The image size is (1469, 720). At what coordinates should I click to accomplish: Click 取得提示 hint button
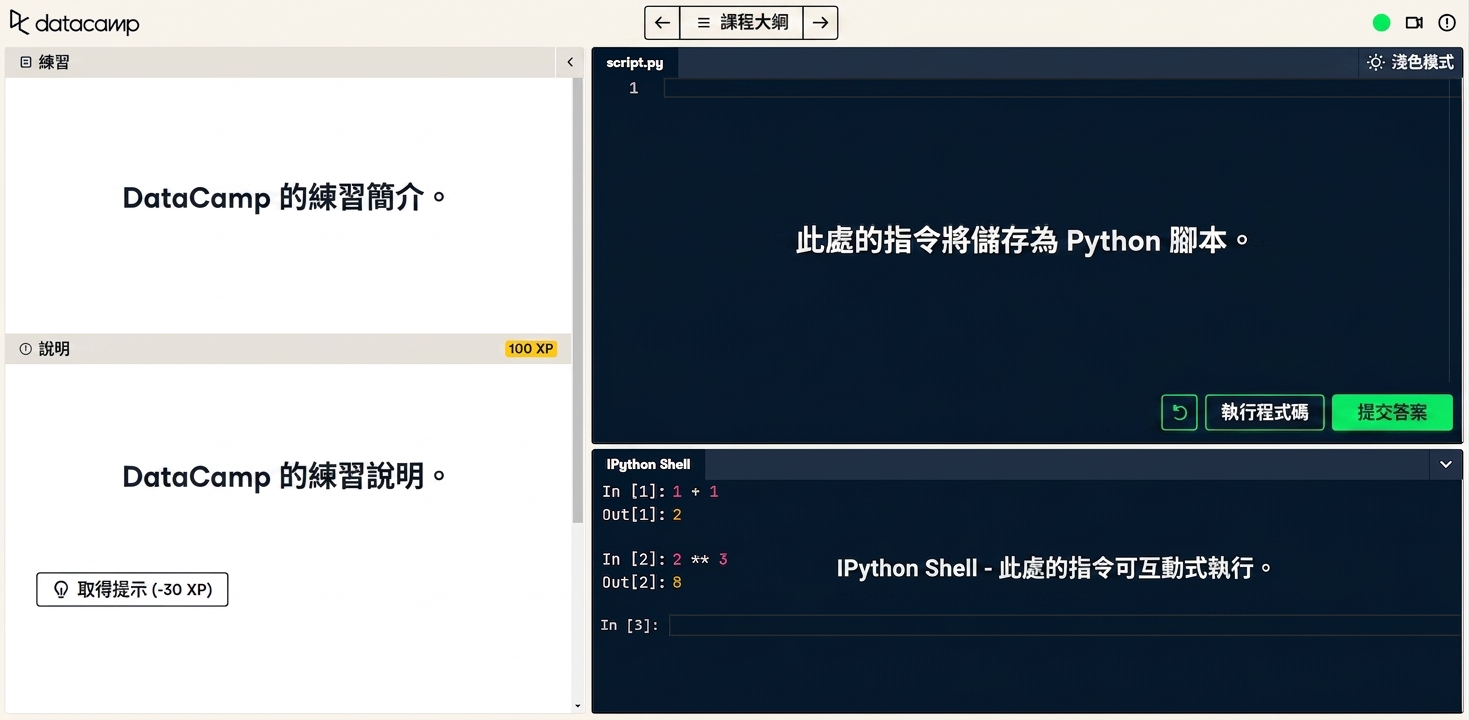click(x=132, y=589)
